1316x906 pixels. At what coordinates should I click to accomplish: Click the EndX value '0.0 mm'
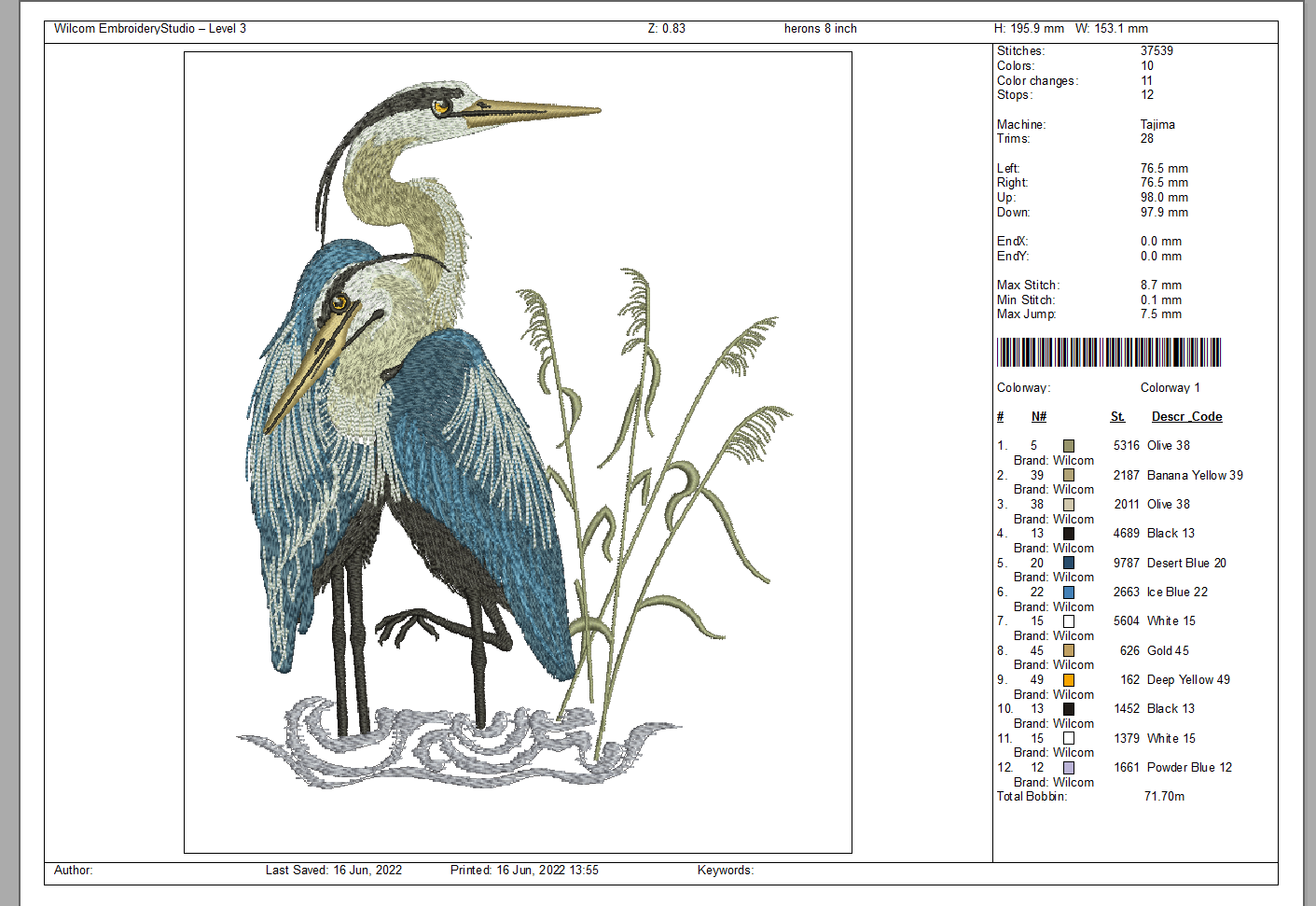1161,242
